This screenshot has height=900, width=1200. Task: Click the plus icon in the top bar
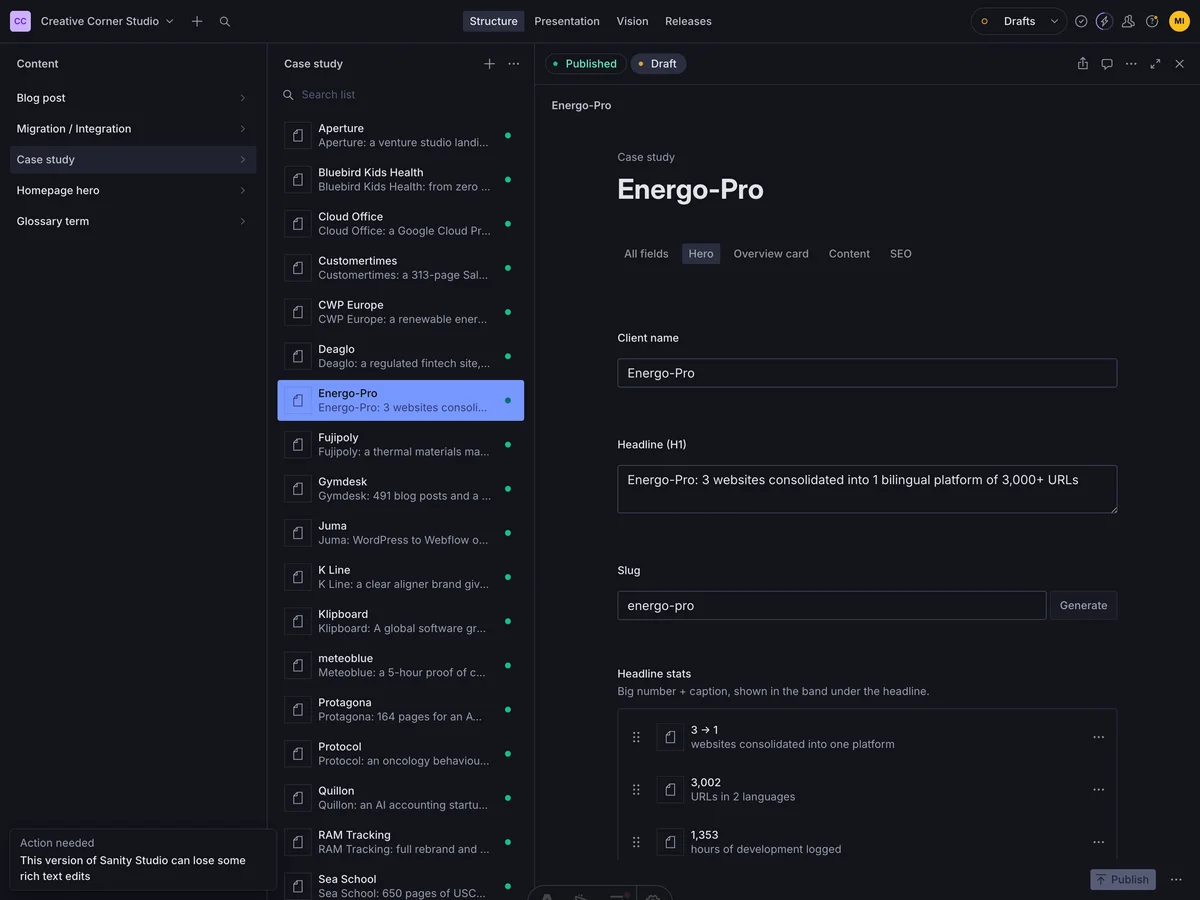[197, 21]
